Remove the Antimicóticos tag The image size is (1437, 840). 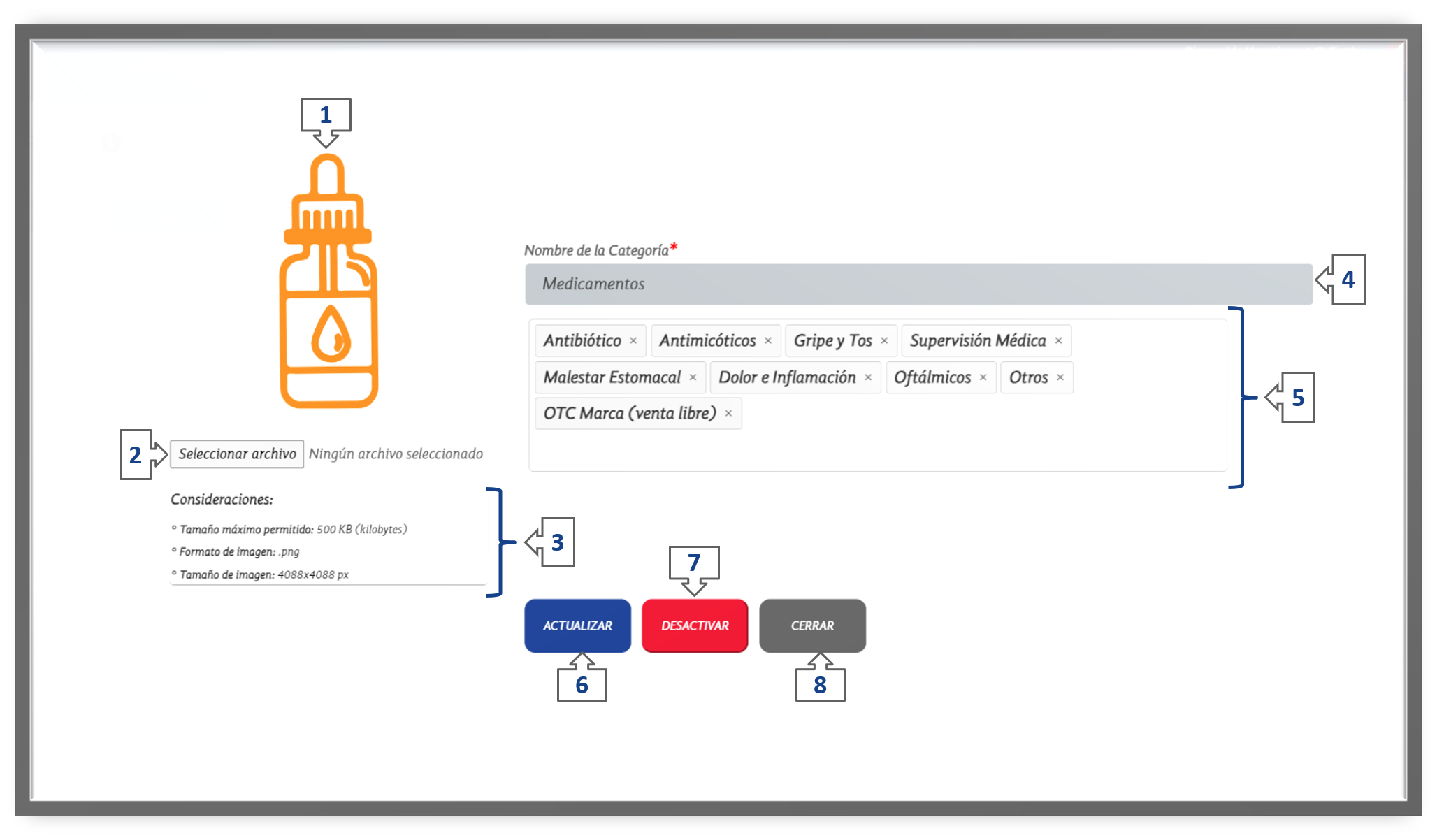pyautogui.click(x=768, y=341)
